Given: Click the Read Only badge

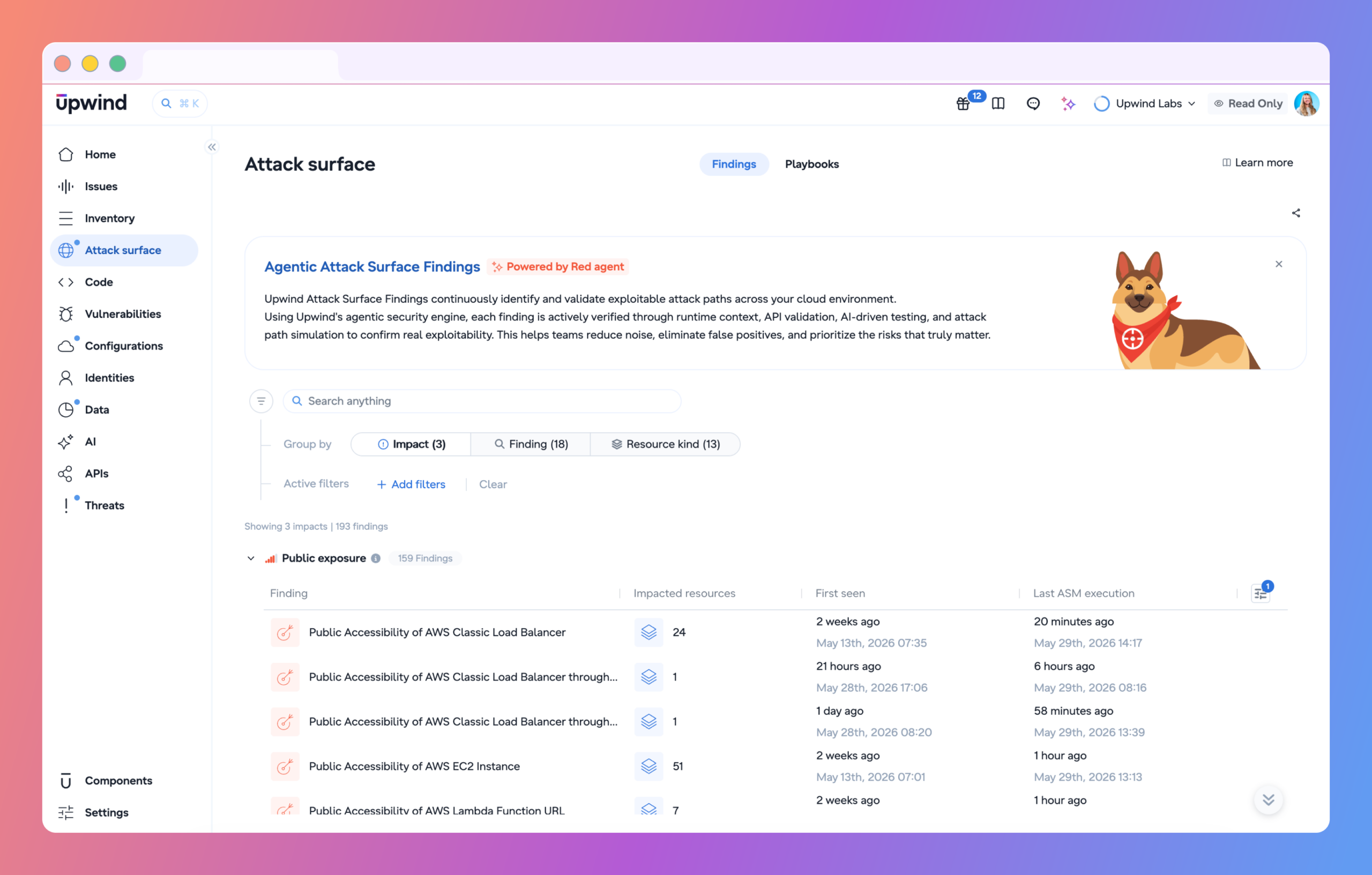Looking at the screenshot, I should (1248, 103).
